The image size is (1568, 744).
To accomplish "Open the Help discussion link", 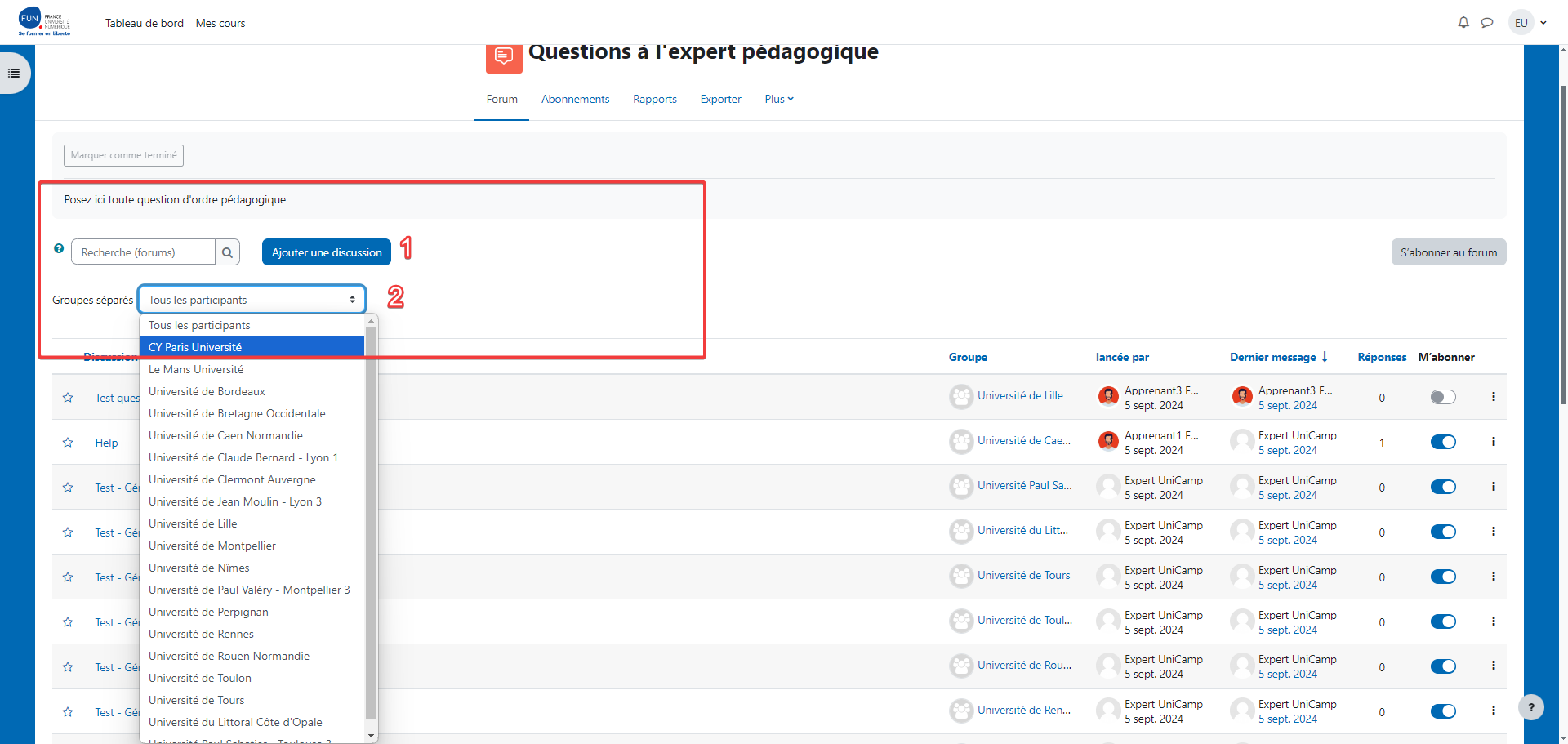I will click(x=106, y=443).
